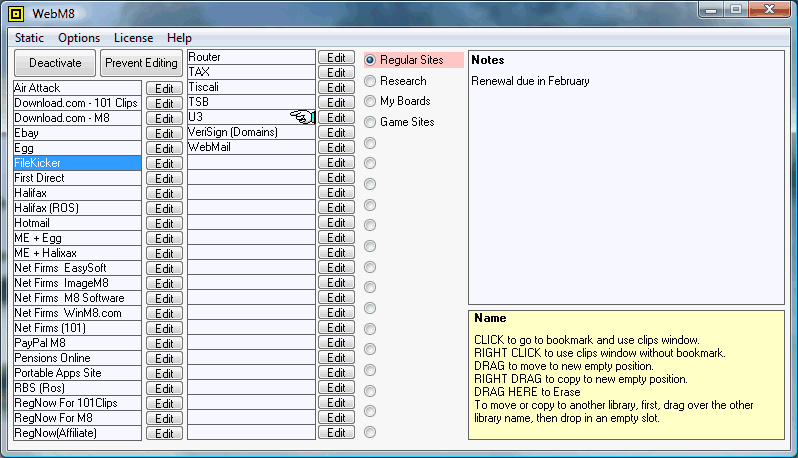Click the WebM8 title bar app icon

point(17,12)
